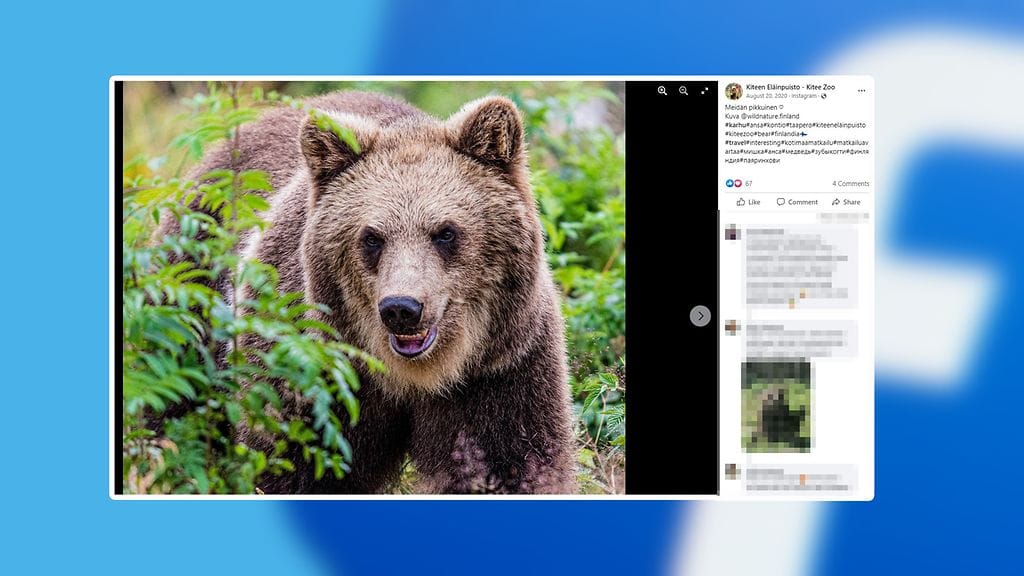The width and height of the screenshot is (1024, 576).
Task: Click the heart reaction icon next to 67
Action: point(737,182)
